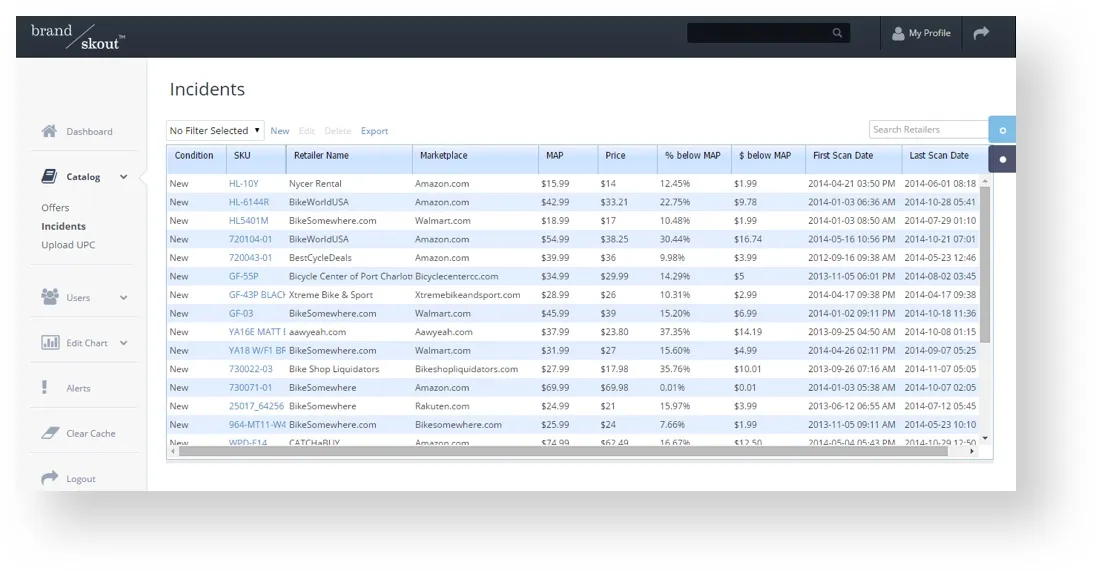Screen dimensions: 1096x571
Task: Click the share arrow icon beside My Profile
Action: (x=981, y=33)
